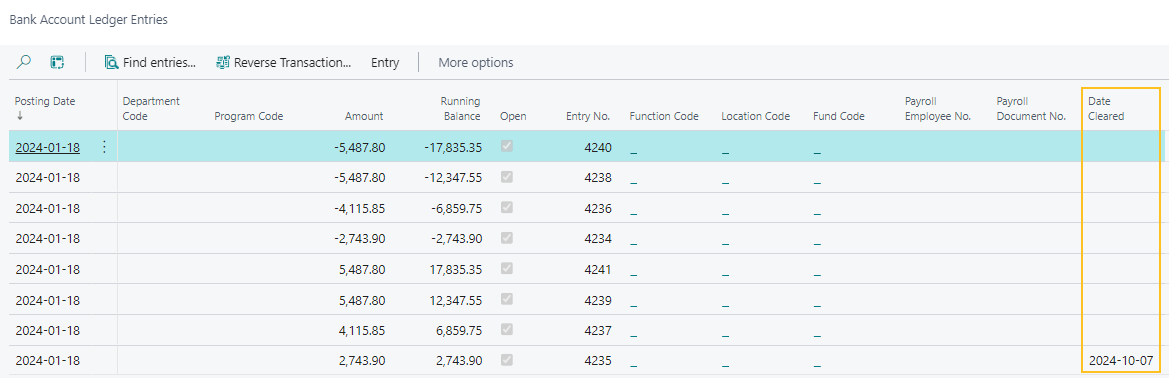Toggle Open checkbox for entry 4239
This screenshot has width=1169, height=378.
click(507, 299)
